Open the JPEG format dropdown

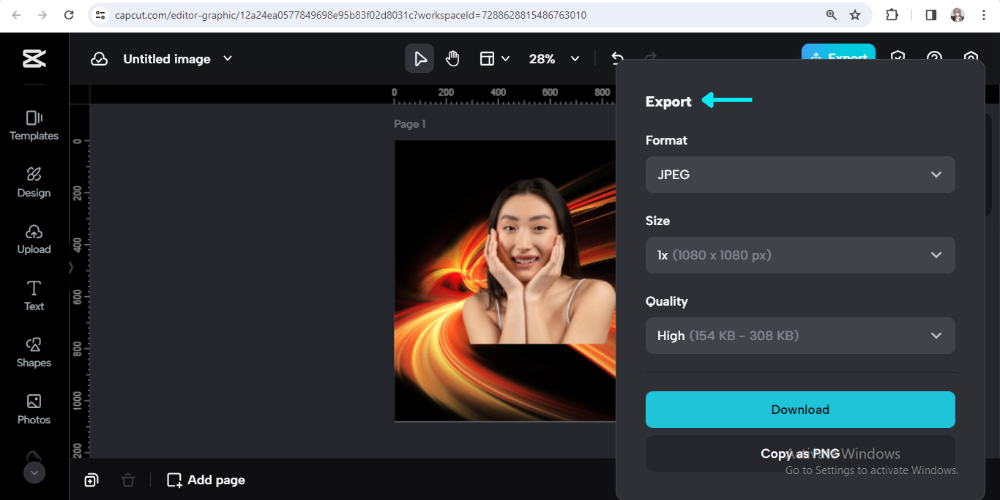tap(800, 175)
